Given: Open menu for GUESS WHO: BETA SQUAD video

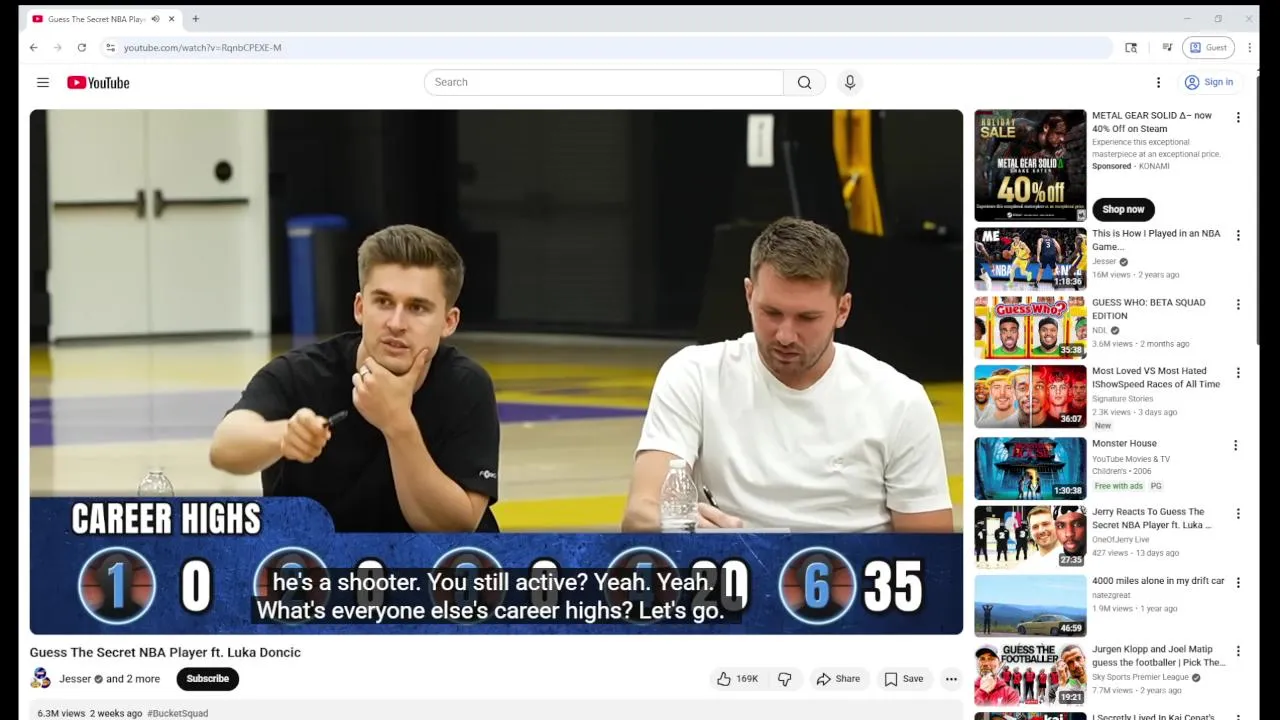Looking at the screenshot, I should pyautogui.click(x=1238, y=304).
